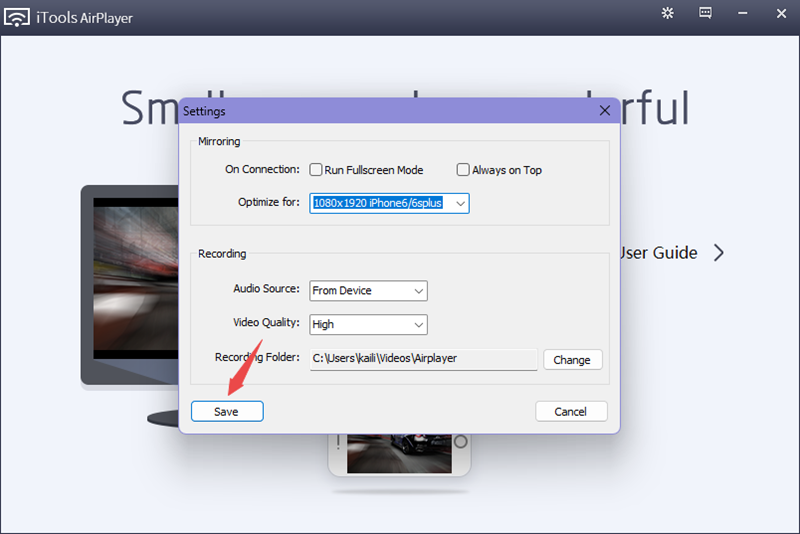Save the settings

[227, 411]
